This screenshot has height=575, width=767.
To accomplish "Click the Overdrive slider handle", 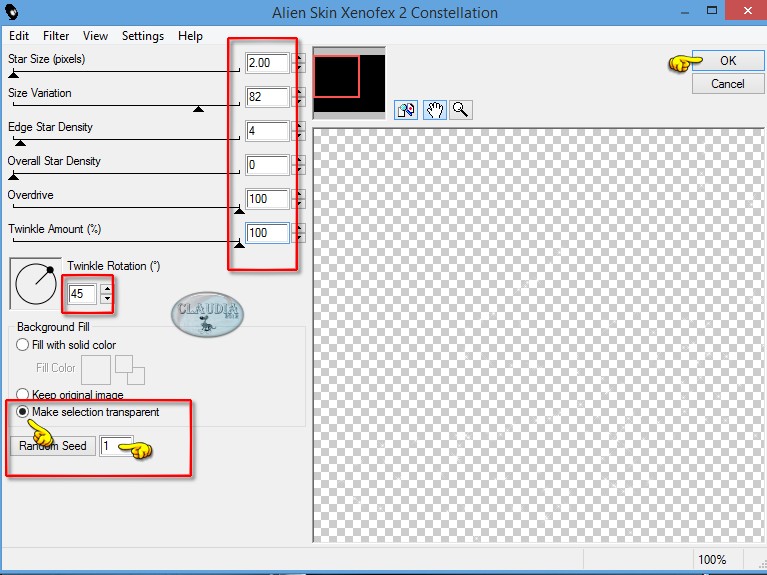I will (239, 210).
